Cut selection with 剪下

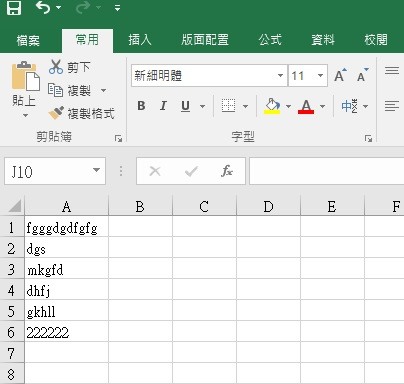click(70, 67)
